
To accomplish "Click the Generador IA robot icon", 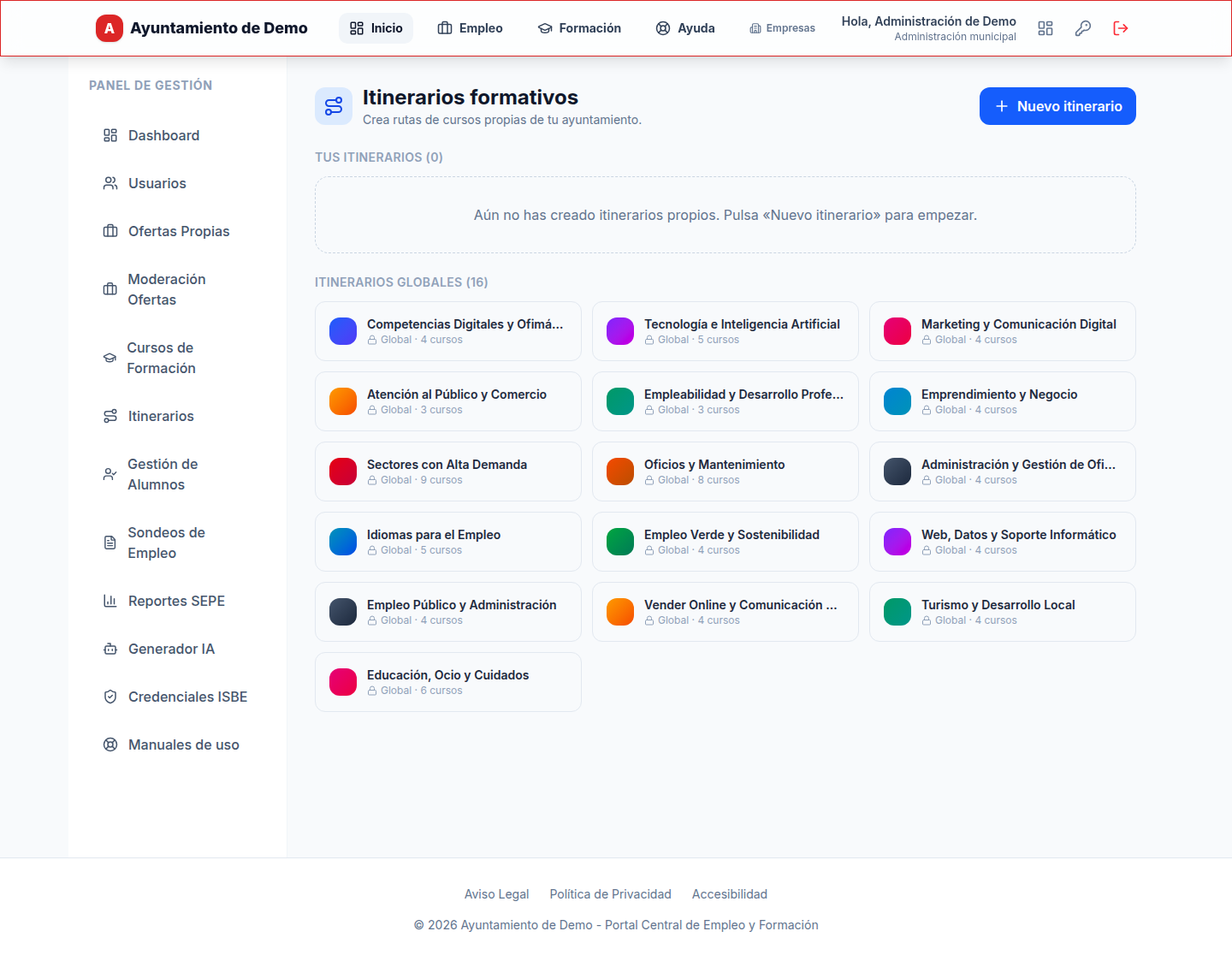I will [x=110, y=649].
